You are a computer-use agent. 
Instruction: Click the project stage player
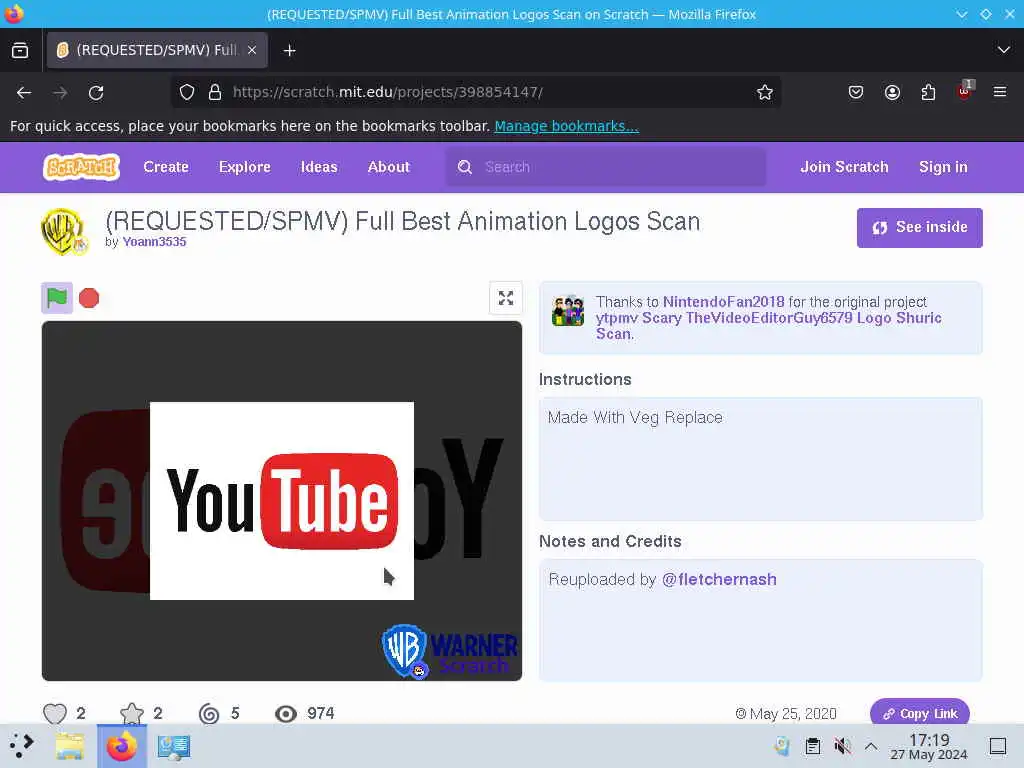coord(281,501)
